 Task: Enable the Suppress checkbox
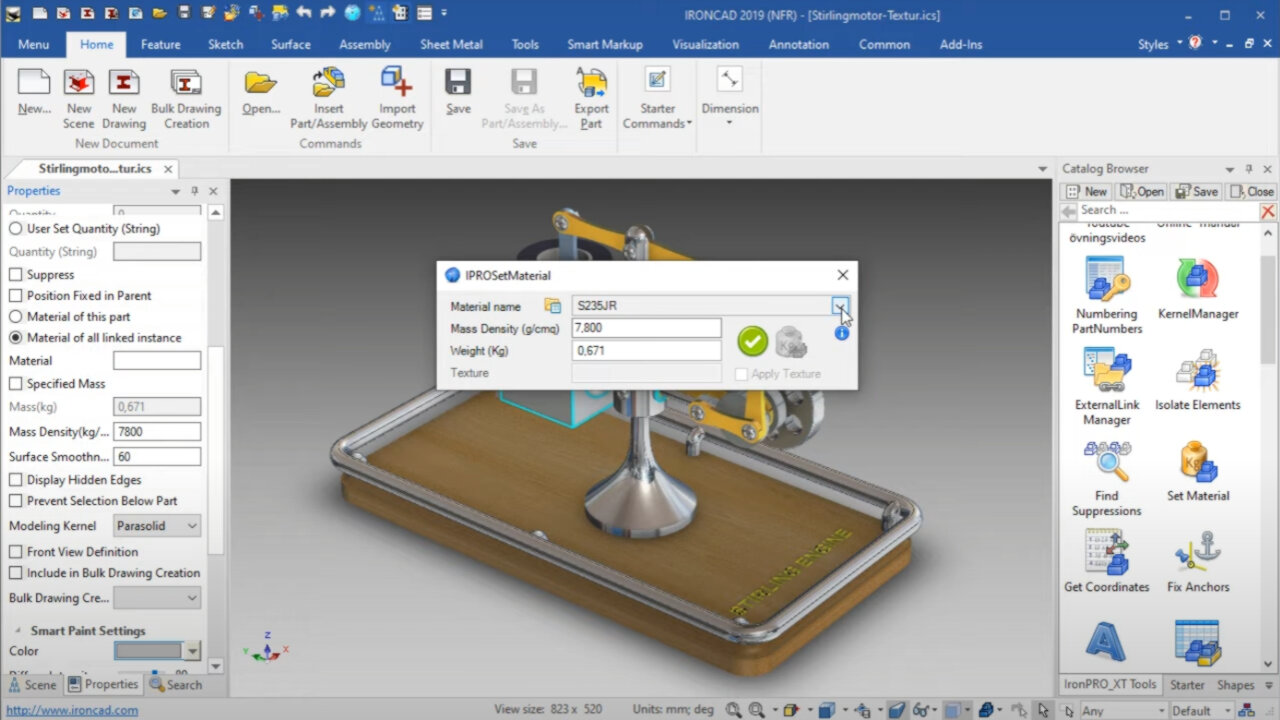[x=16, y=275]
